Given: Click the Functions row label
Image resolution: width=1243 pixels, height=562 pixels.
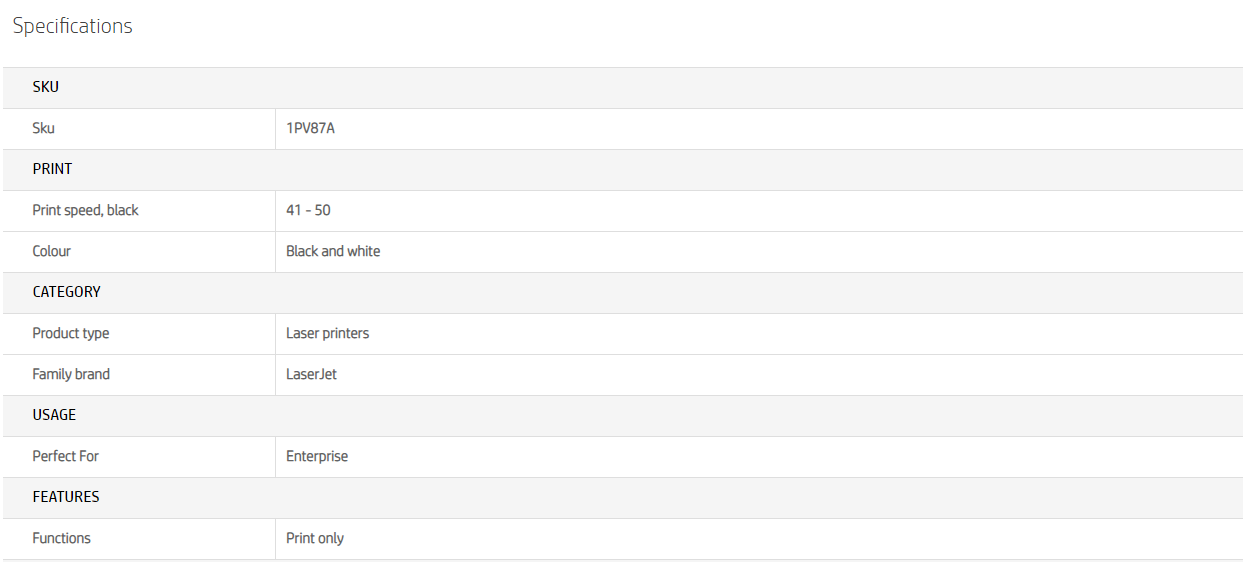Looking at the screenshot, I should pos(61,538).
